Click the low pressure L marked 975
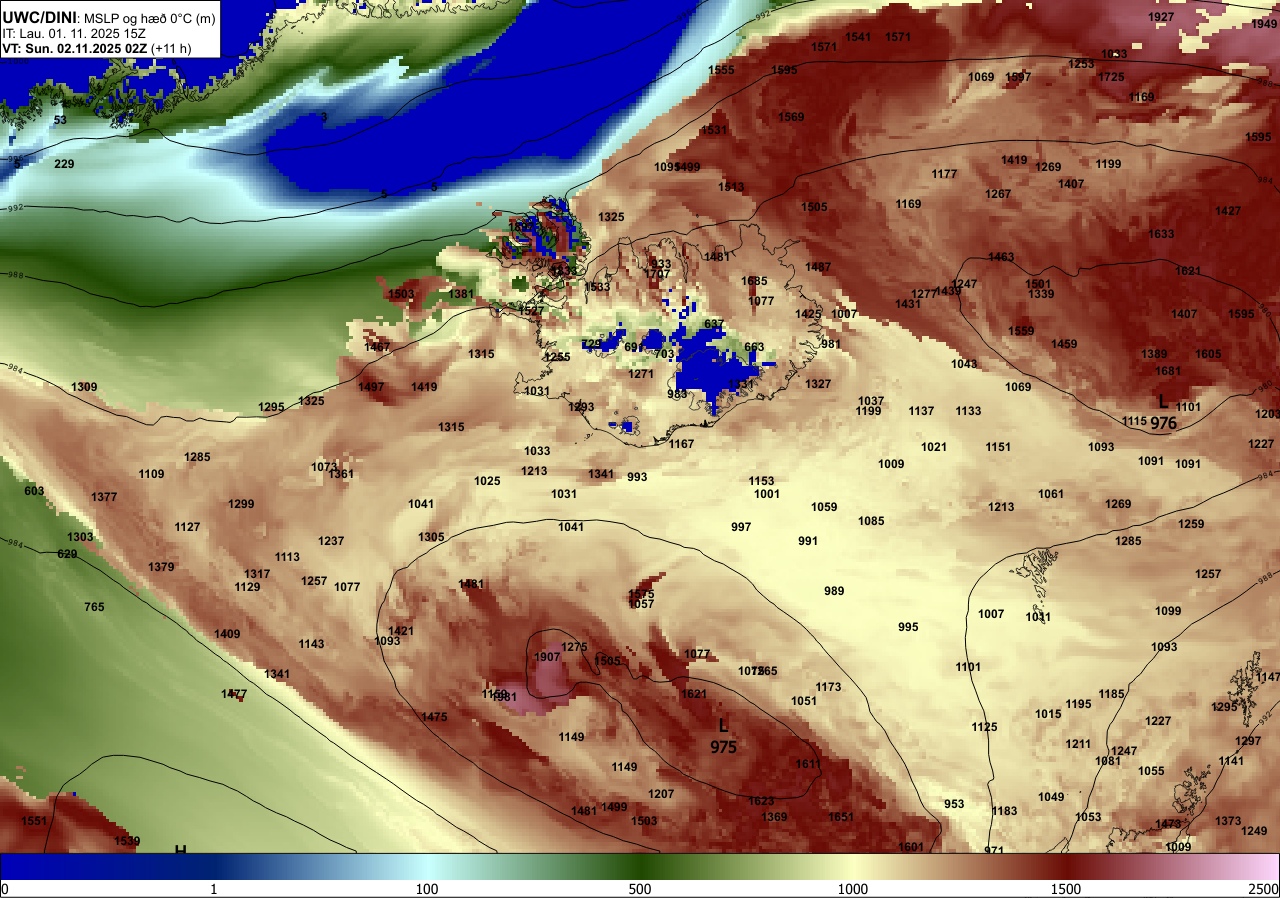 click(723, 726)
